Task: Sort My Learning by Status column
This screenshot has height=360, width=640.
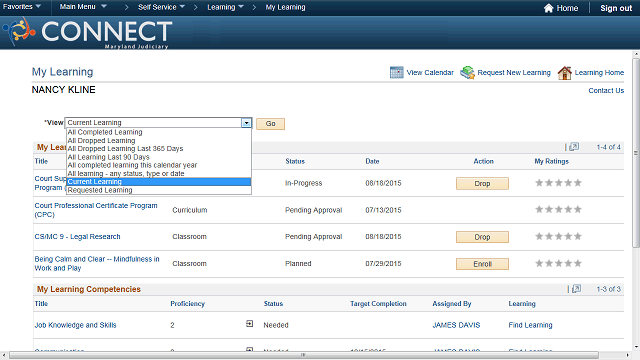Action: click(x=295, y=161)
